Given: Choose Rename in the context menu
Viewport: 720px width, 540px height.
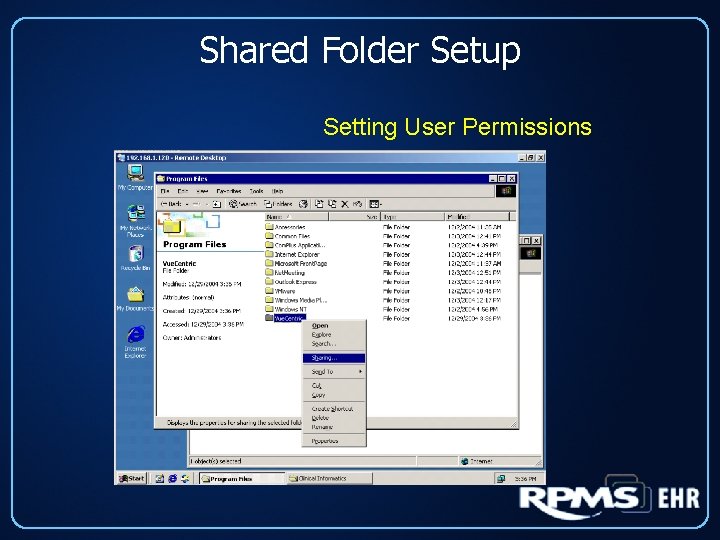Looking at the screenshot, I should [x=334, y=427].
